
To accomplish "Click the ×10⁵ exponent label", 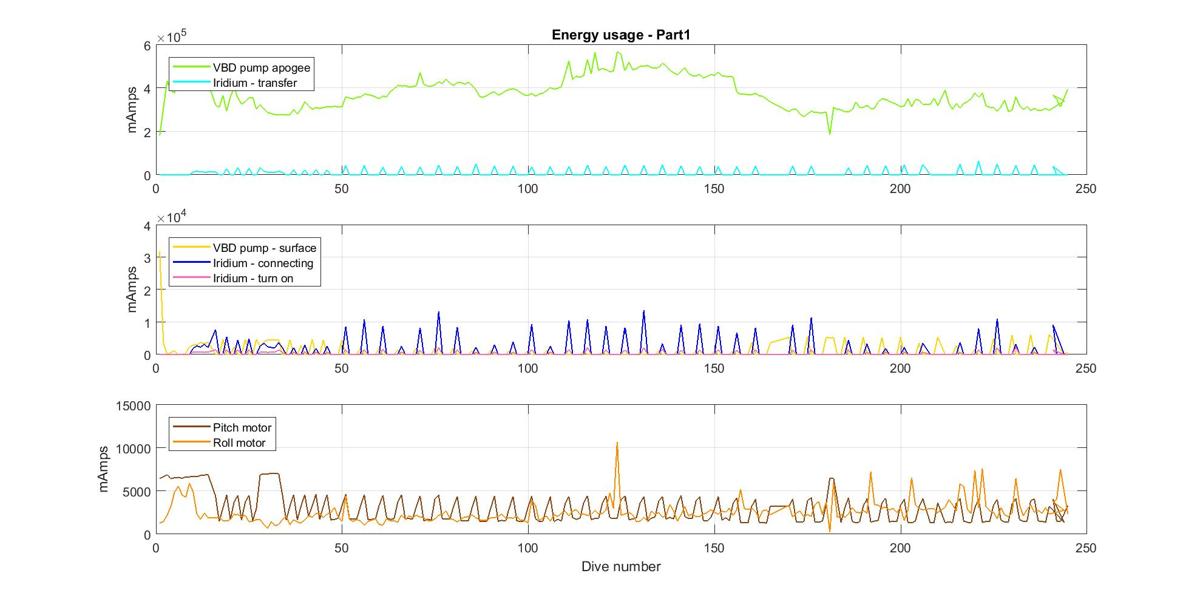I will (173, 36).
